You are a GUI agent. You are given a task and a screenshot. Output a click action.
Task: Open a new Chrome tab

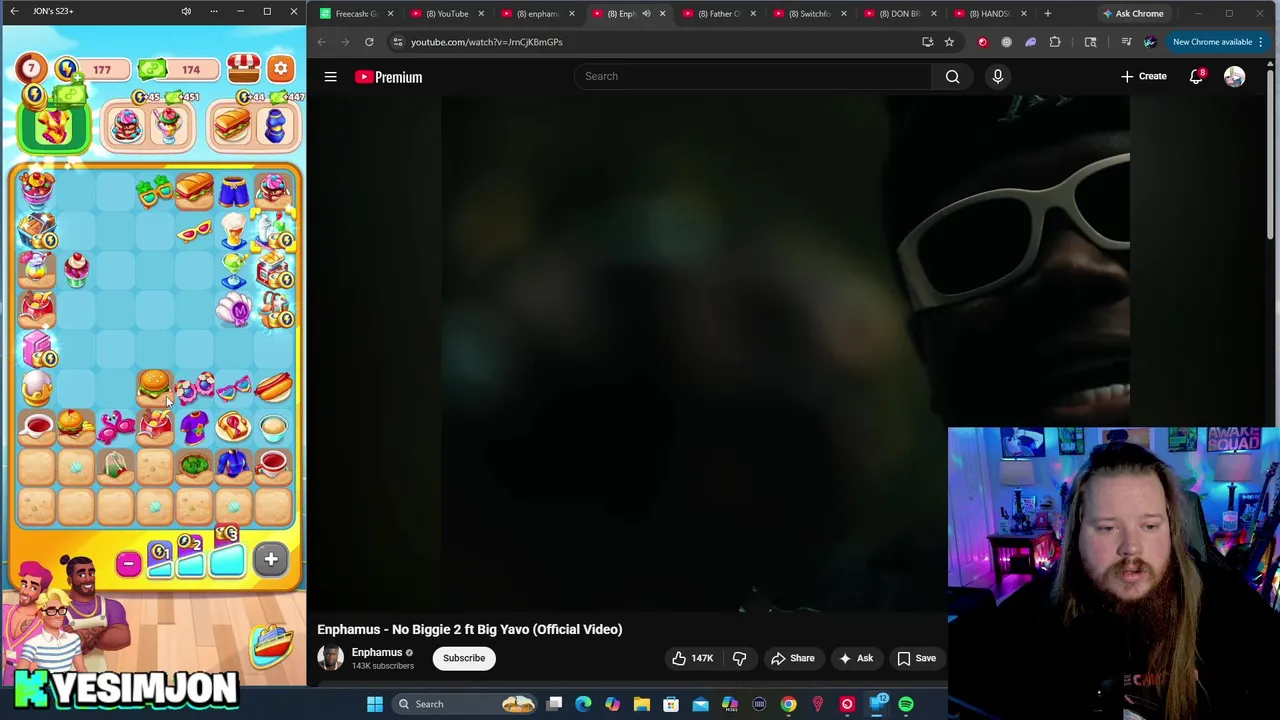(1047, 14)
